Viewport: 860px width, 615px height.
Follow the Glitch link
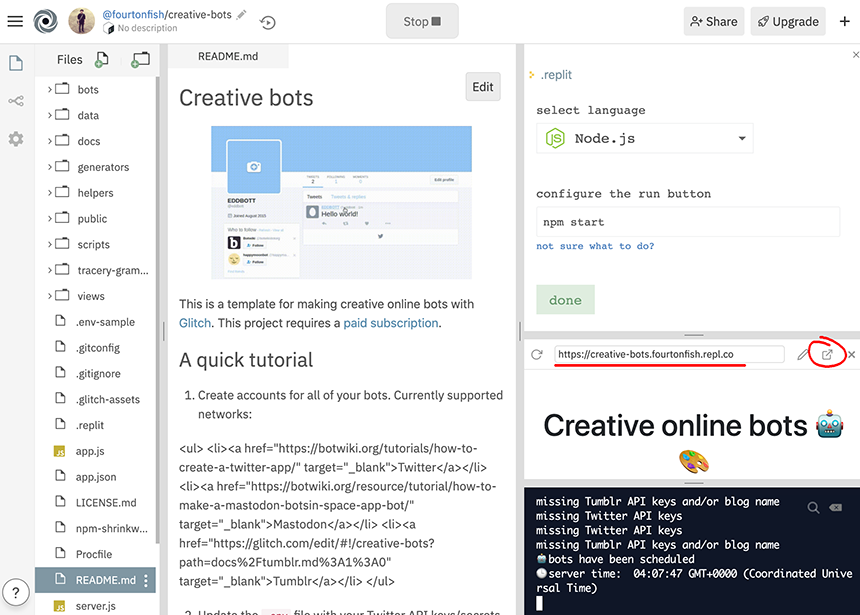coord(195,323)
